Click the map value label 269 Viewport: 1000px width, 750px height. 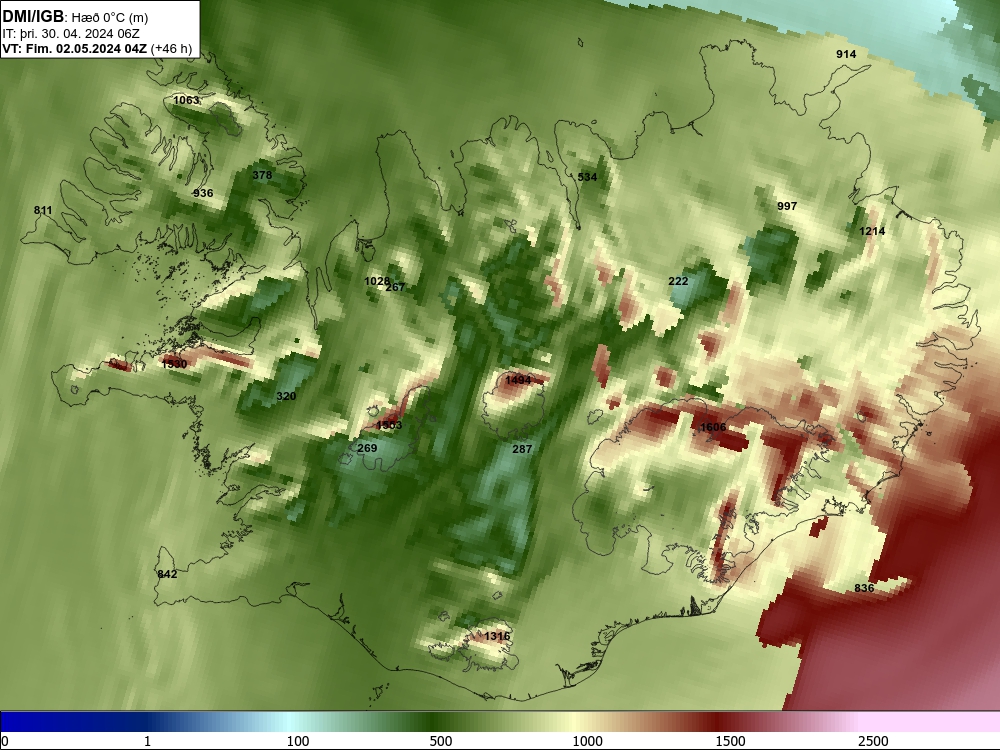[x=367, y=448]
